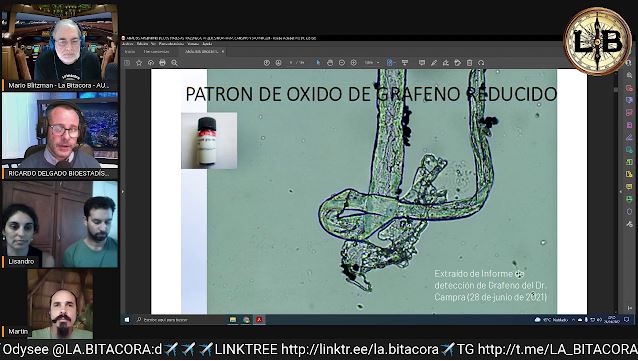Open the Archivo menu
This screenshot has width=638, height=361.
tap(127, 44)
